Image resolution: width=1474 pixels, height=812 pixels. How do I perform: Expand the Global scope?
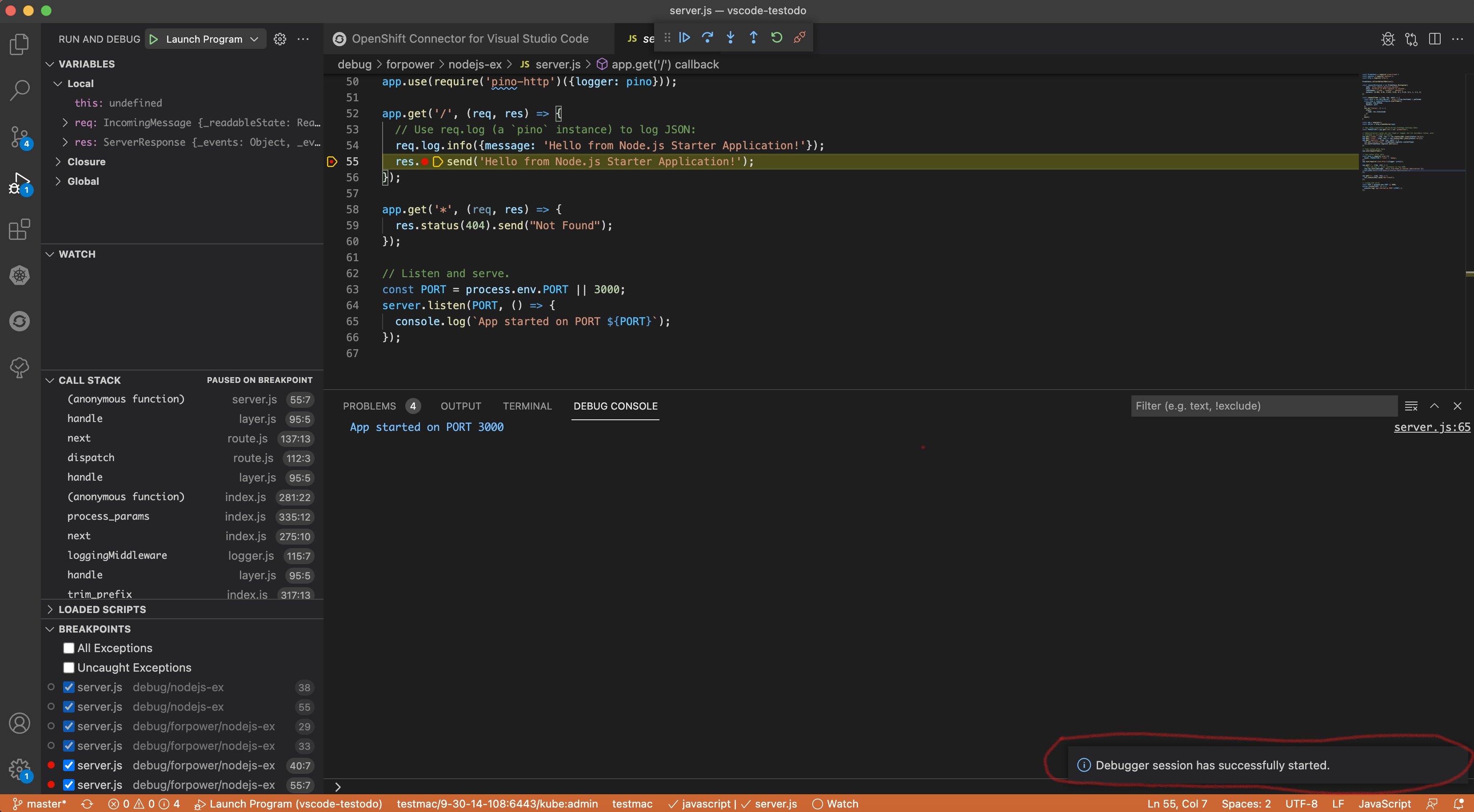point(58,181)
